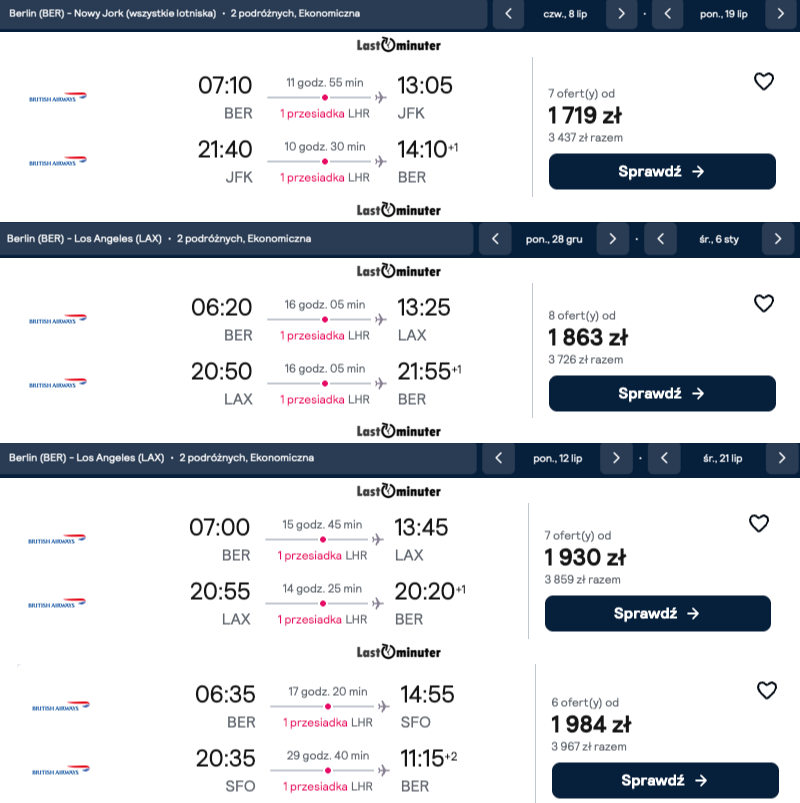The height and width of the screenshot is (803, 800).
Task: Select the pon., 28 gru departure date
Action: coord(554,239)
